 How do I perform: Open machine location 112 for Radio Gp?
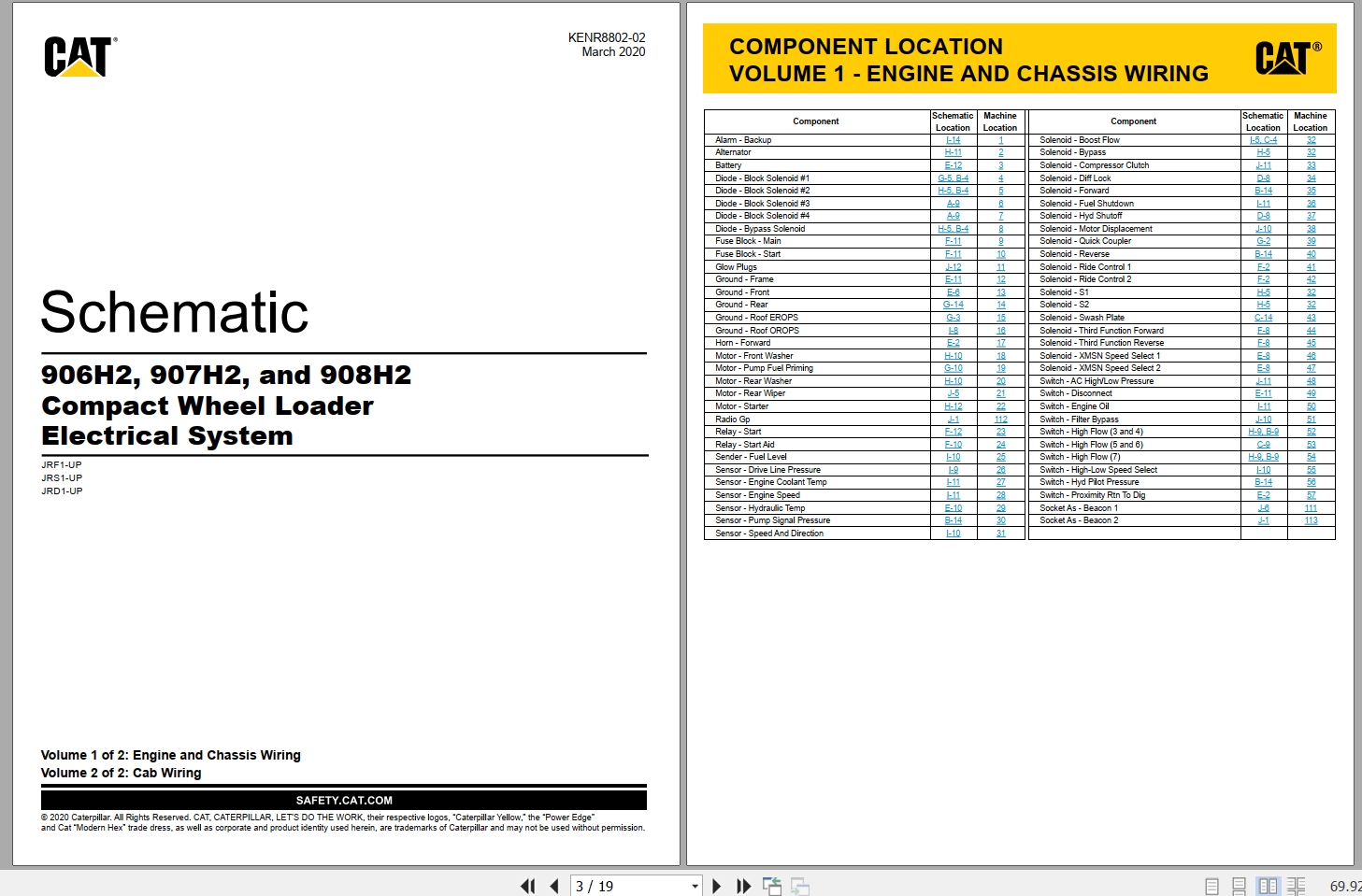pyautogui.click(x=1000, y=420)
